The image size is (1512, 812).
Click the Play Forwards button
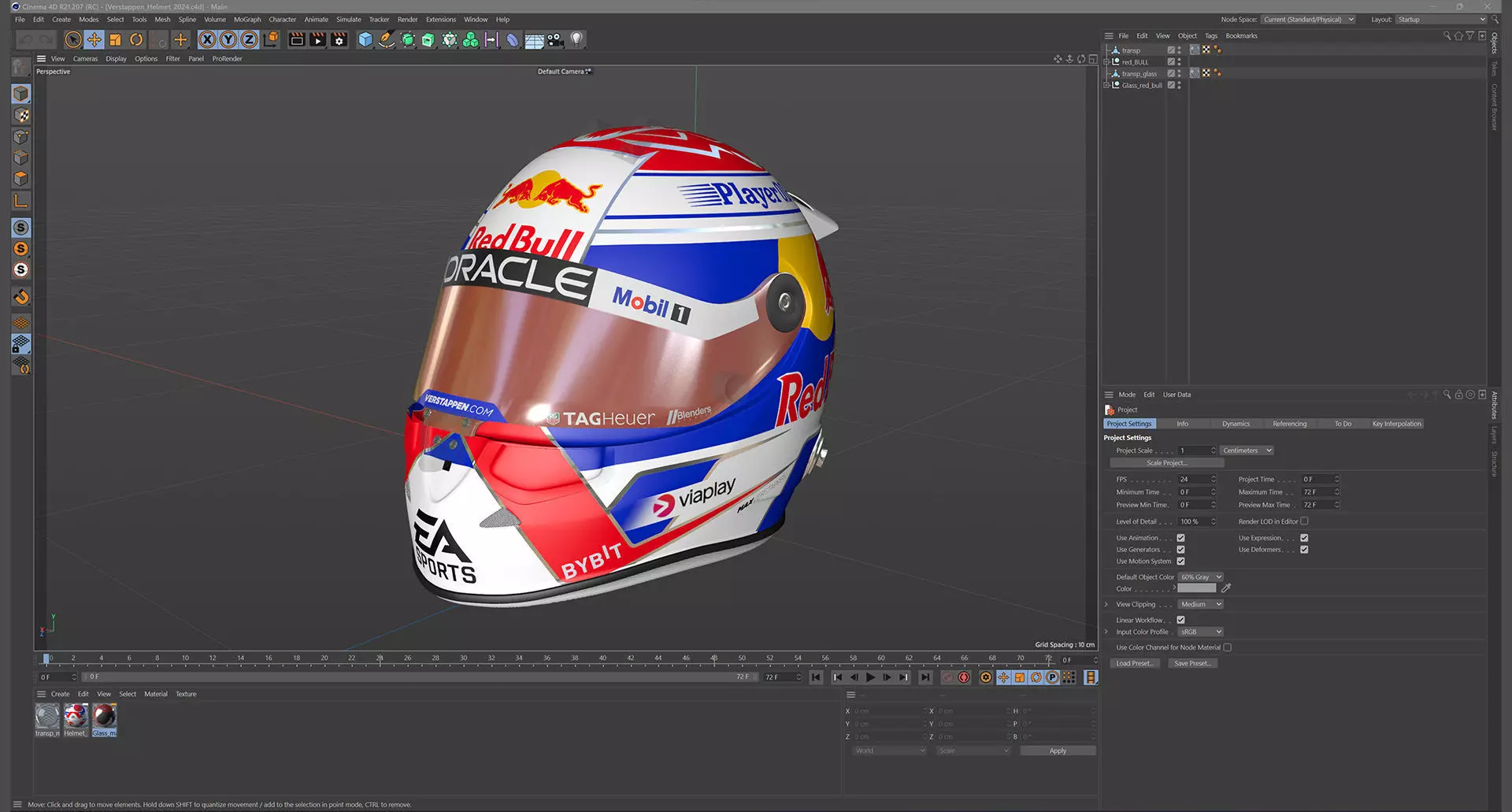click(x=870, y=677)
